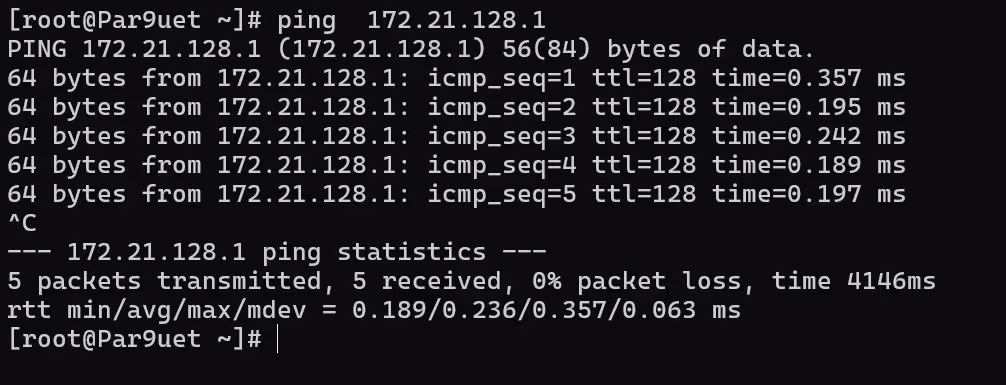Click the ^C interrupt text
The image size is (1006, 385).
(22, 223)
